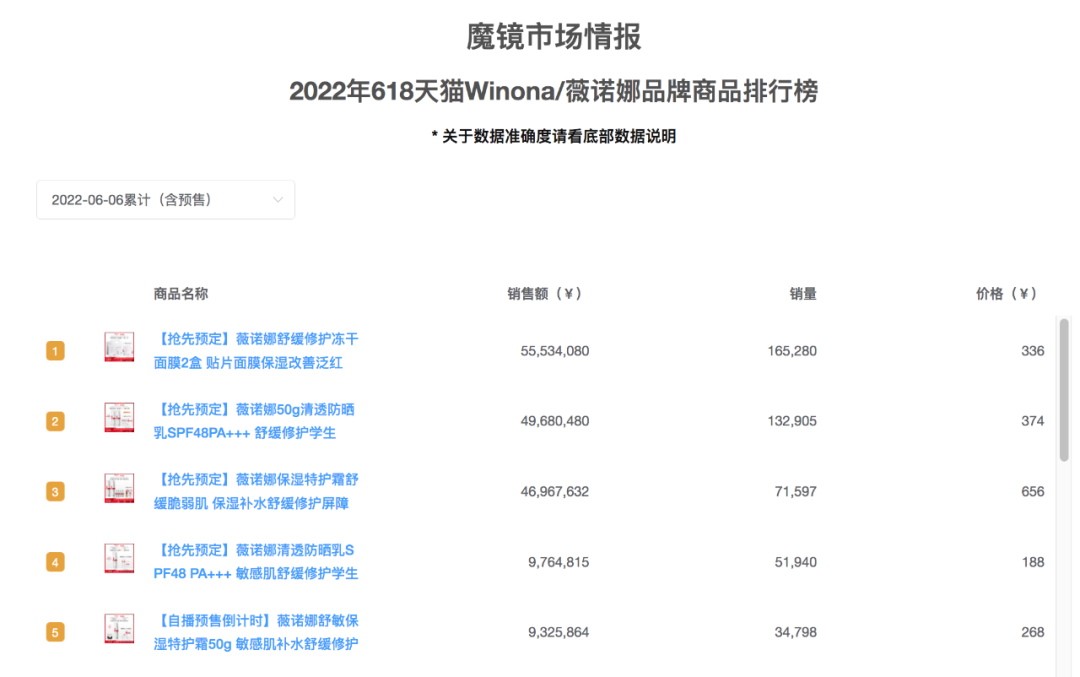Expand the date selection dropdown

pyautogui.click(x=165, y=199)
